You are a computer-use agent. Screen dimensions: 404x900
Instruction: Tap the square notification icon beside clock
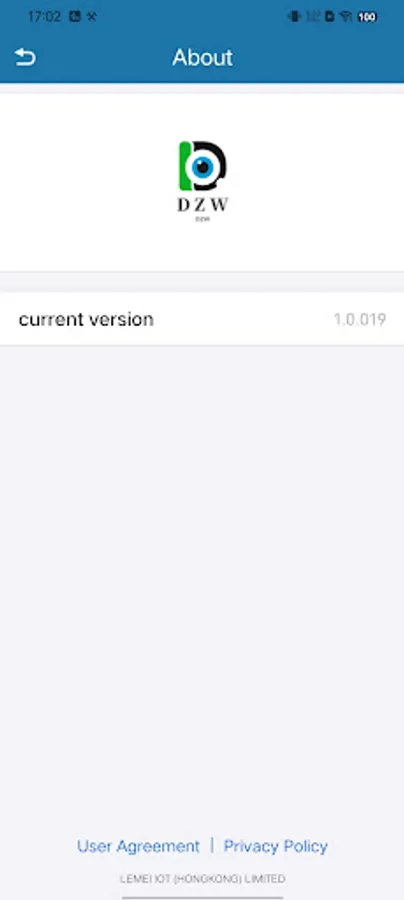coord(75,17)
